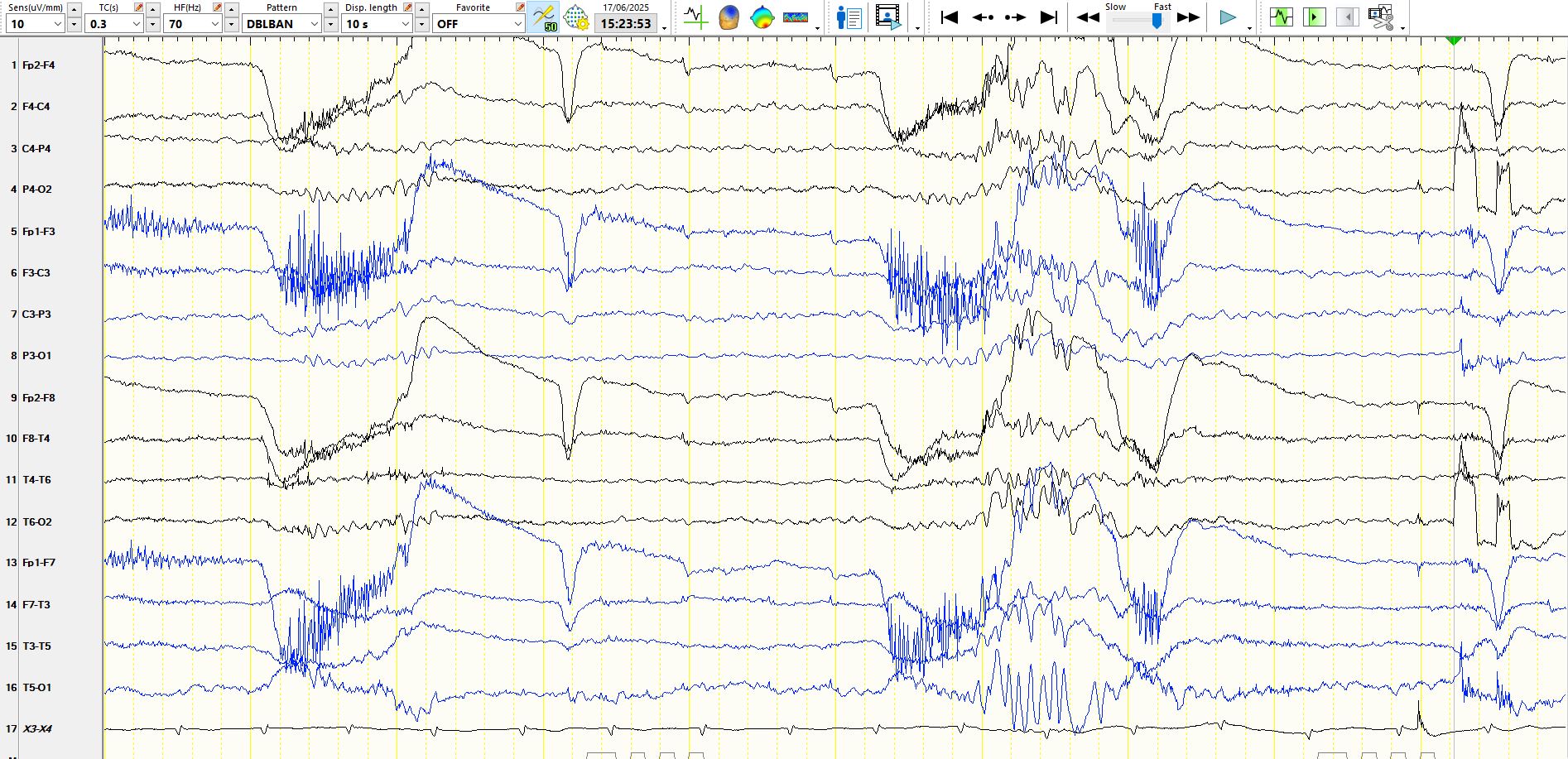
Task: Open the Pattern dropdown showing DBLBAN
Action: pos(281,24)
